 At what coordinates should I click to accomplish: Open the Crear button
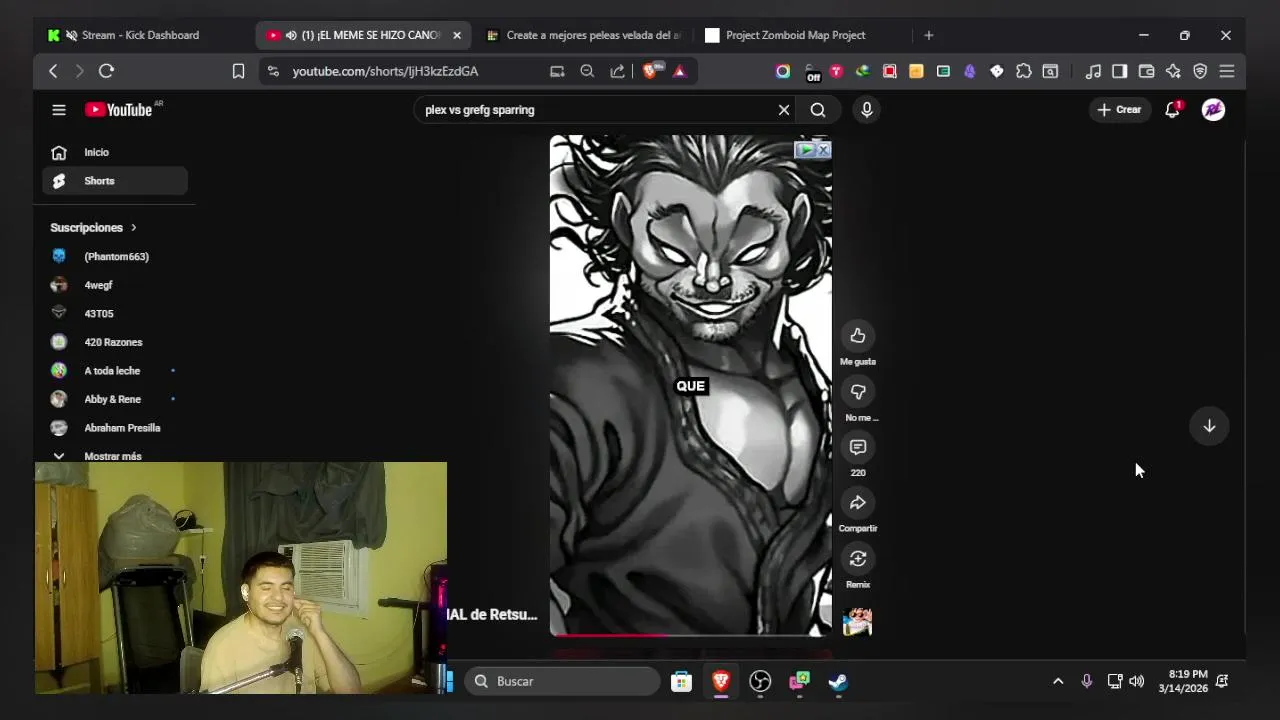point(1119,110)
